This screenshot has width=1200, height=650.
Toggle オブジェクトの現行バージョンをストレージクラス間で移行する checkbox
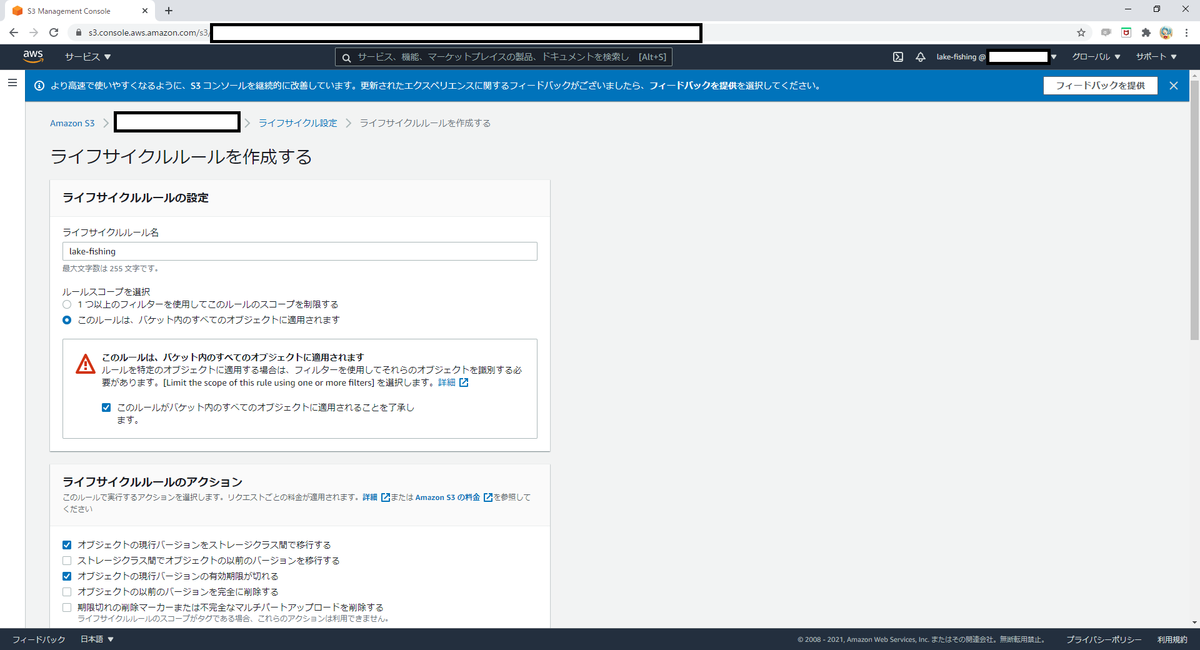[67, 545]
